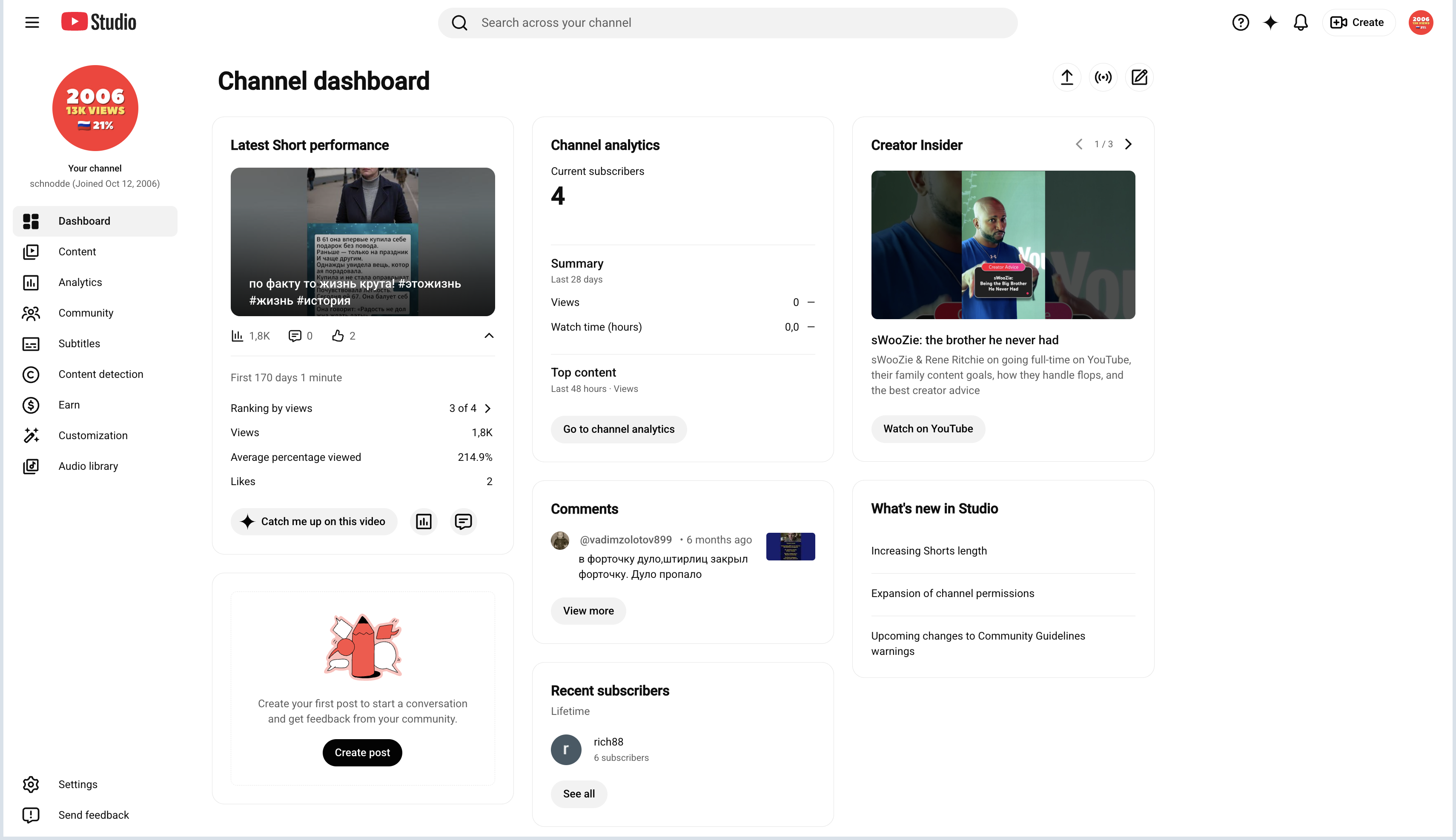Open the commented video thumbnail in Comments
The image size is (1456, 840).
[790, 546]
